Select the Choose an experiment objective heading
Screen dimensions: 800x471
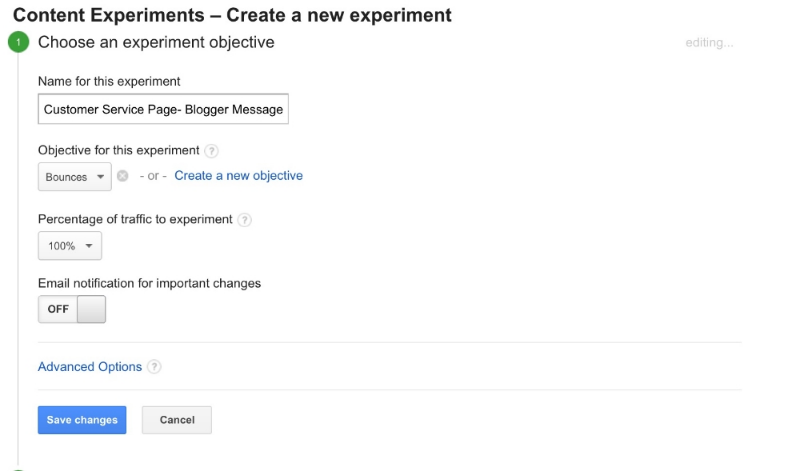(x=156, y=42)
